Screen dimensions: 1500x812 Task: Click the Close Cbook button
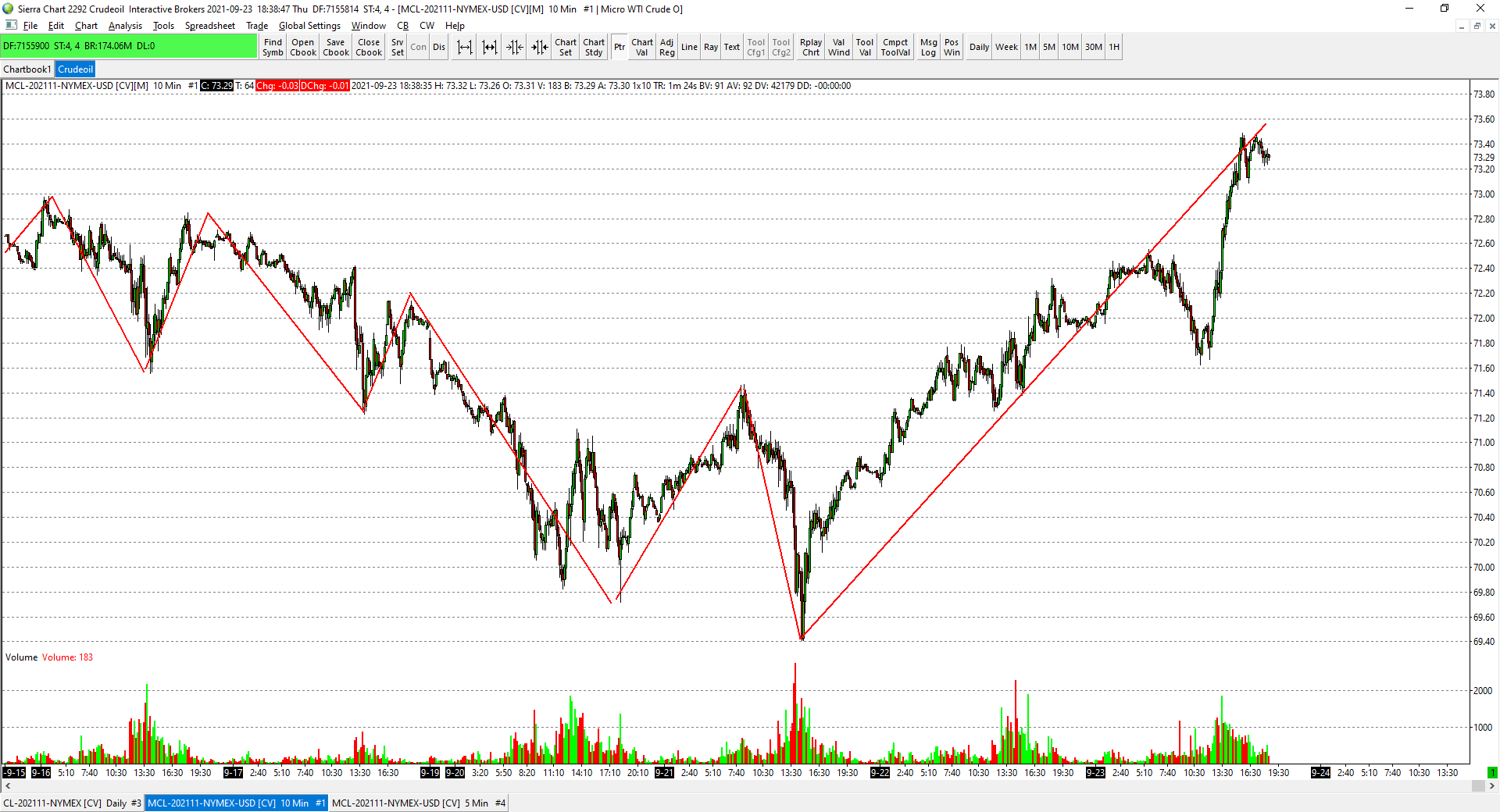point(369,48)
